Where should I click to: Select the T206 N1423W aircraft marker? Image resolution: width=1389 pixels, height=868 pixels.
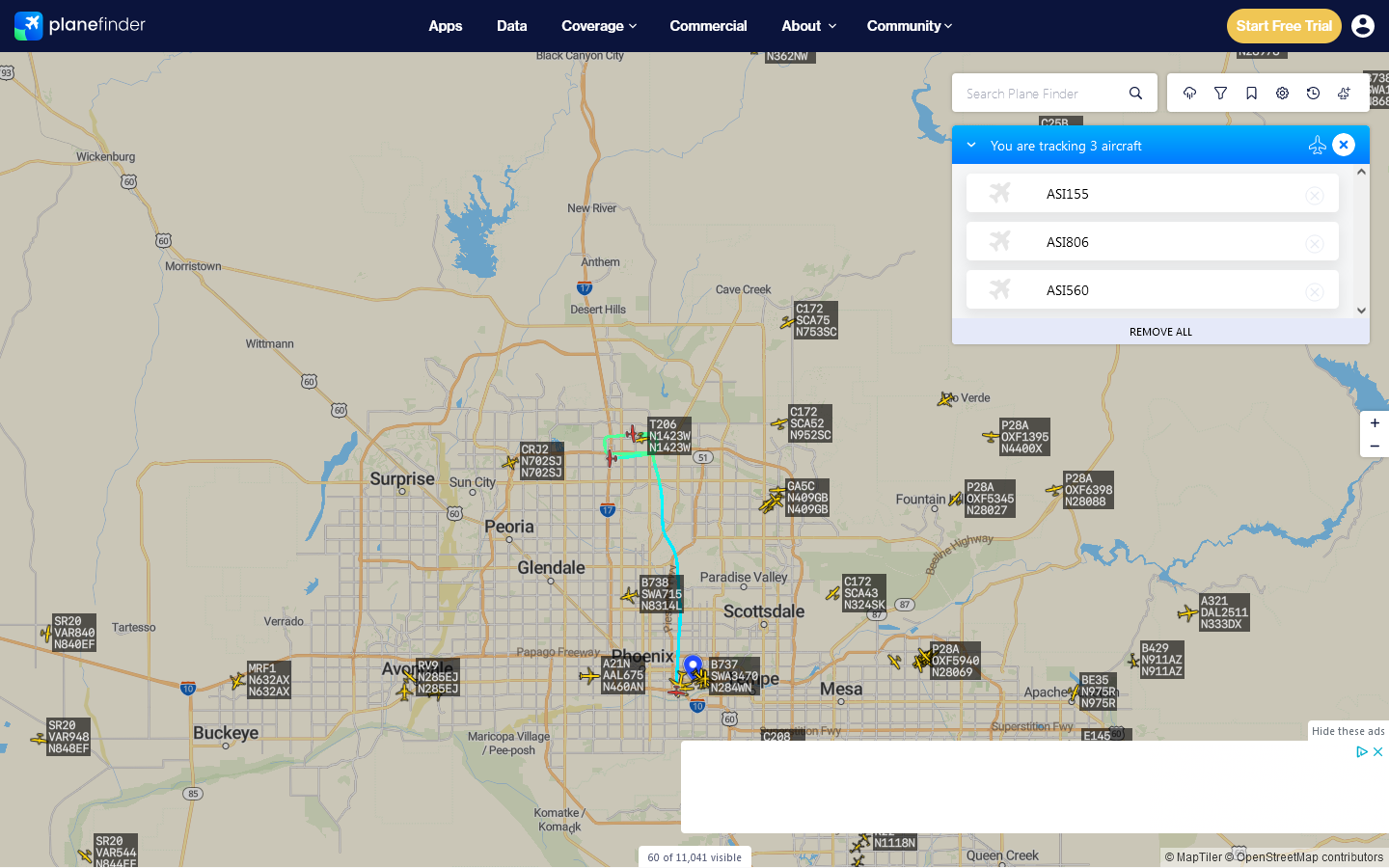click(641, 438)
